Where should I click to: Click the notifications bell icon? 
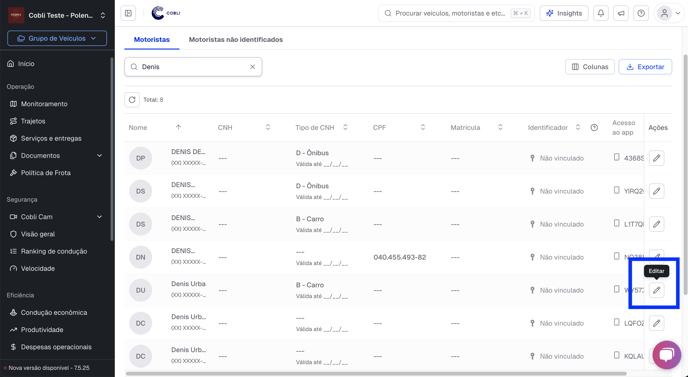[601, 13]
